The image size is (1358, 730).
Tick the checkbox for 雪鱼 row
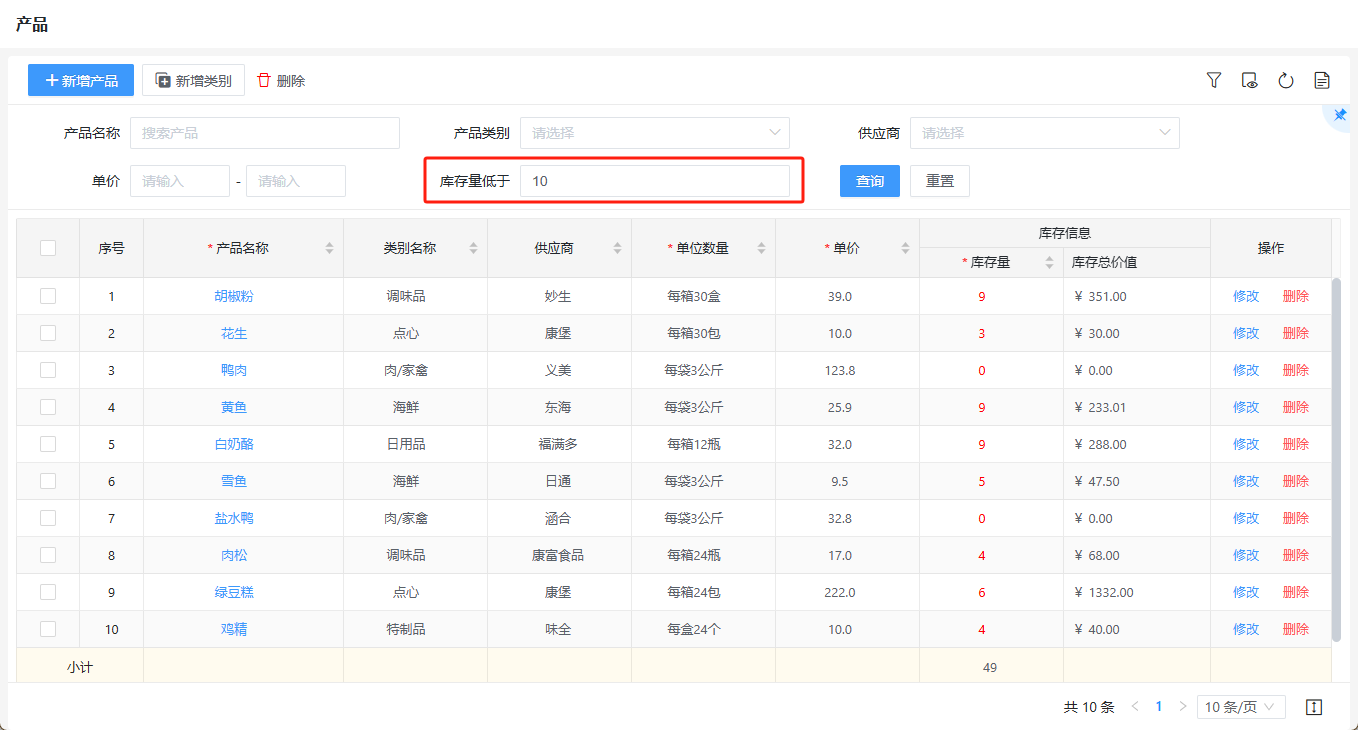pyautogui.click(x=48, y=481)
